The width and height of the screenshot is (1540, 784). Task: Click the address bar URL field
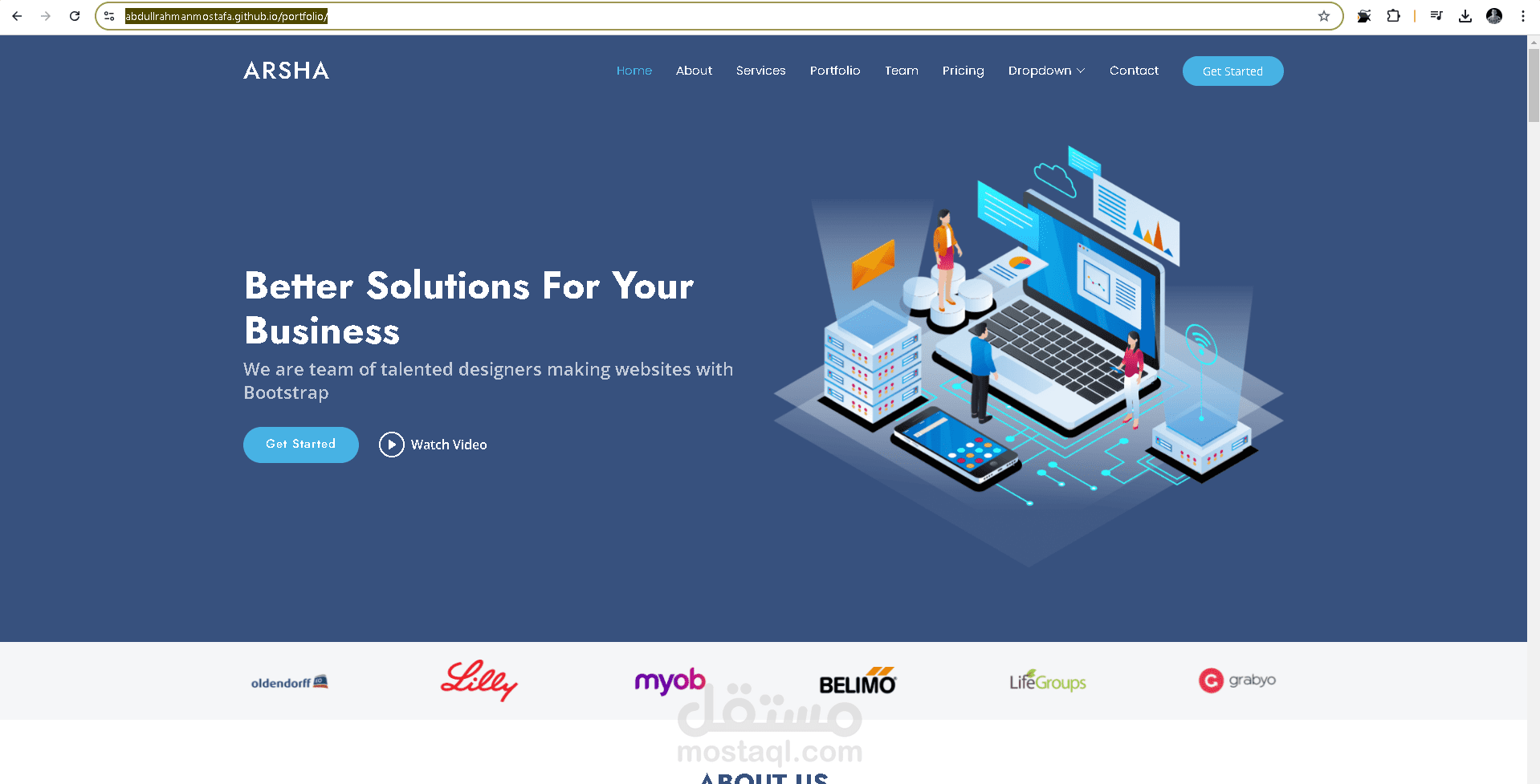click(719, 16)
